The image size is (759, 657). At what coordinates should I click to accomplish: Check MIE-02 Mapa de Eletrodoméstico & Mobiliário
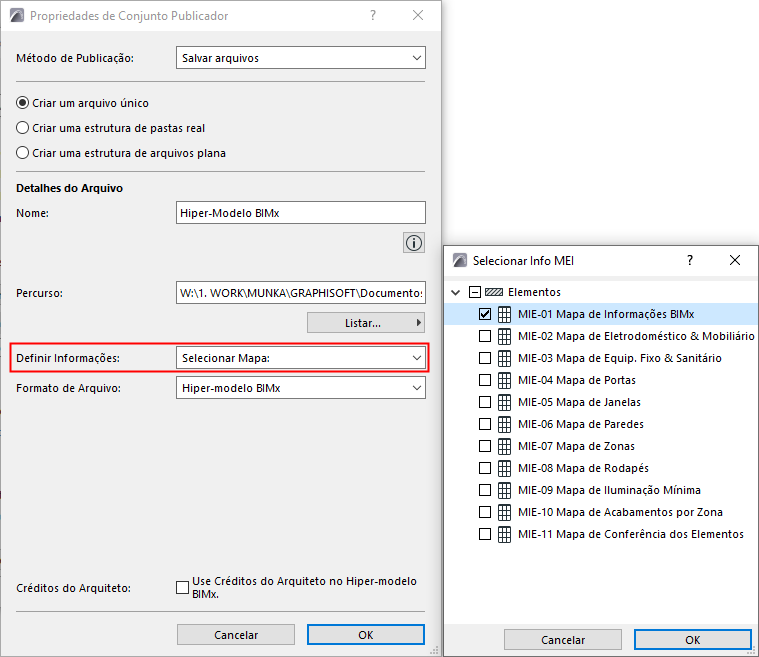click(x=485, y=336)
